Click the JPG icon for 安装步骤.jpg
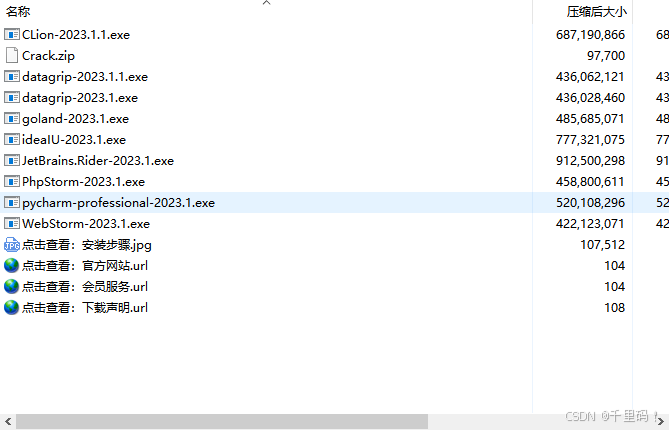Screen dimensions: 669x430 tap(12, 244)
